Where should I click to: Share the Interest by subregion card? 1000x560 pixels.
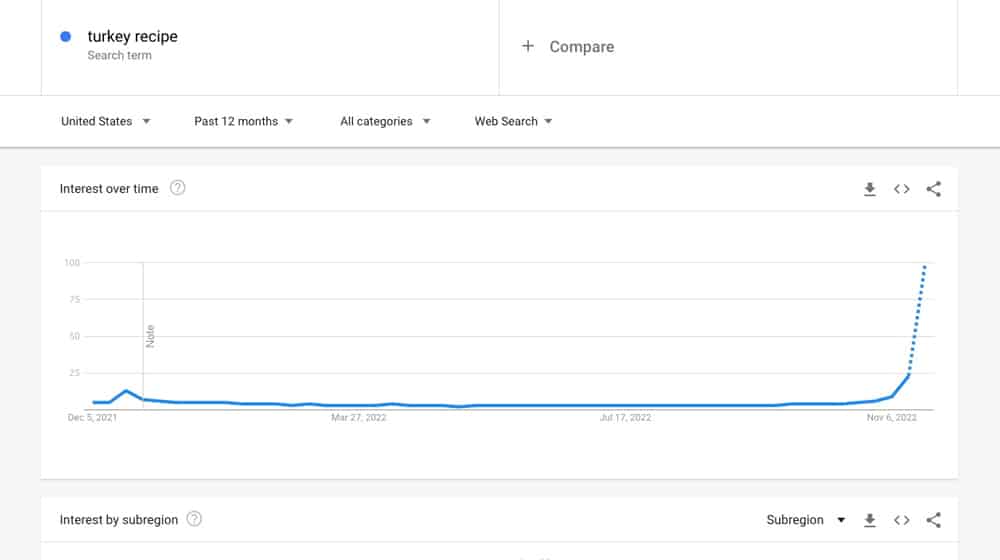pos(934,520)
